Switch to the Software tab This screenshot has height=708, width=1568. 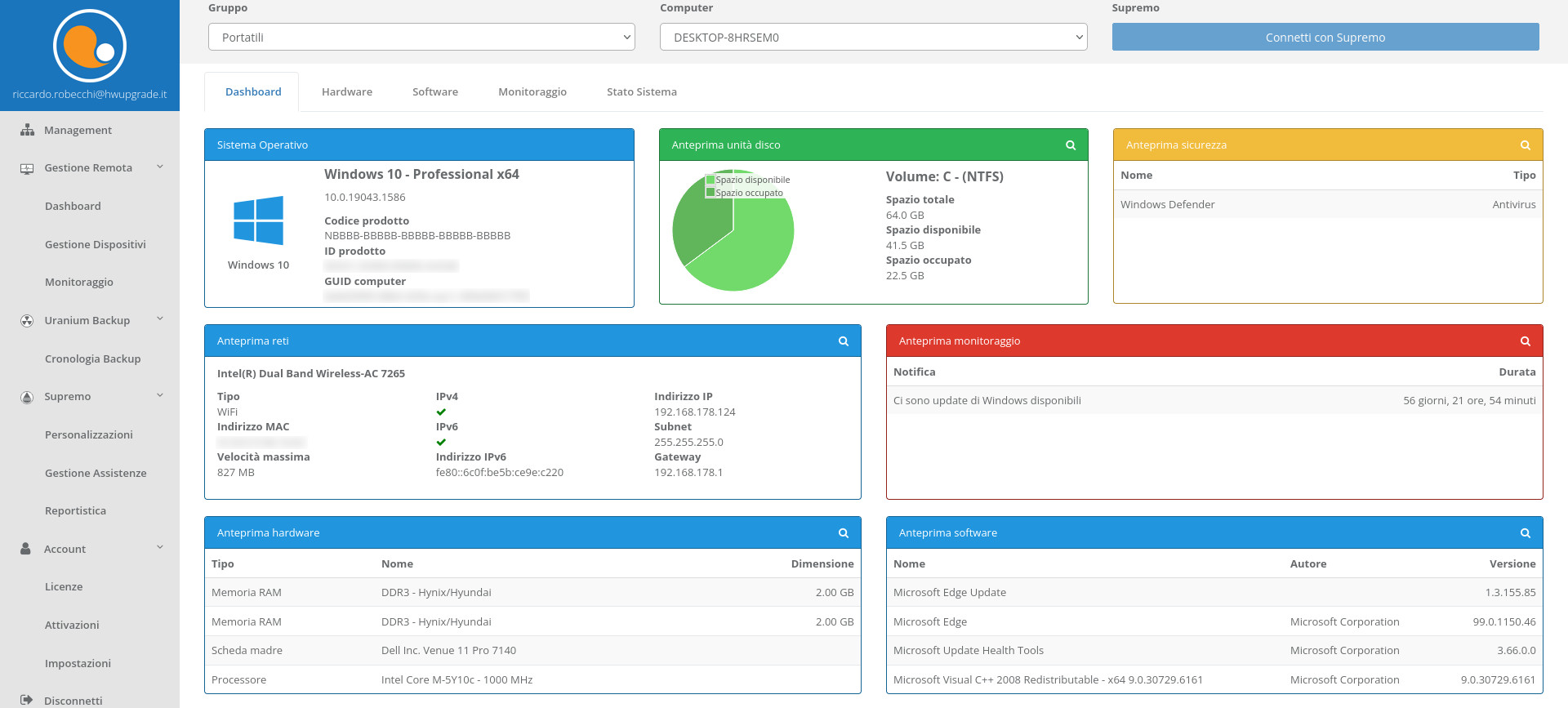tap(435, 92)
